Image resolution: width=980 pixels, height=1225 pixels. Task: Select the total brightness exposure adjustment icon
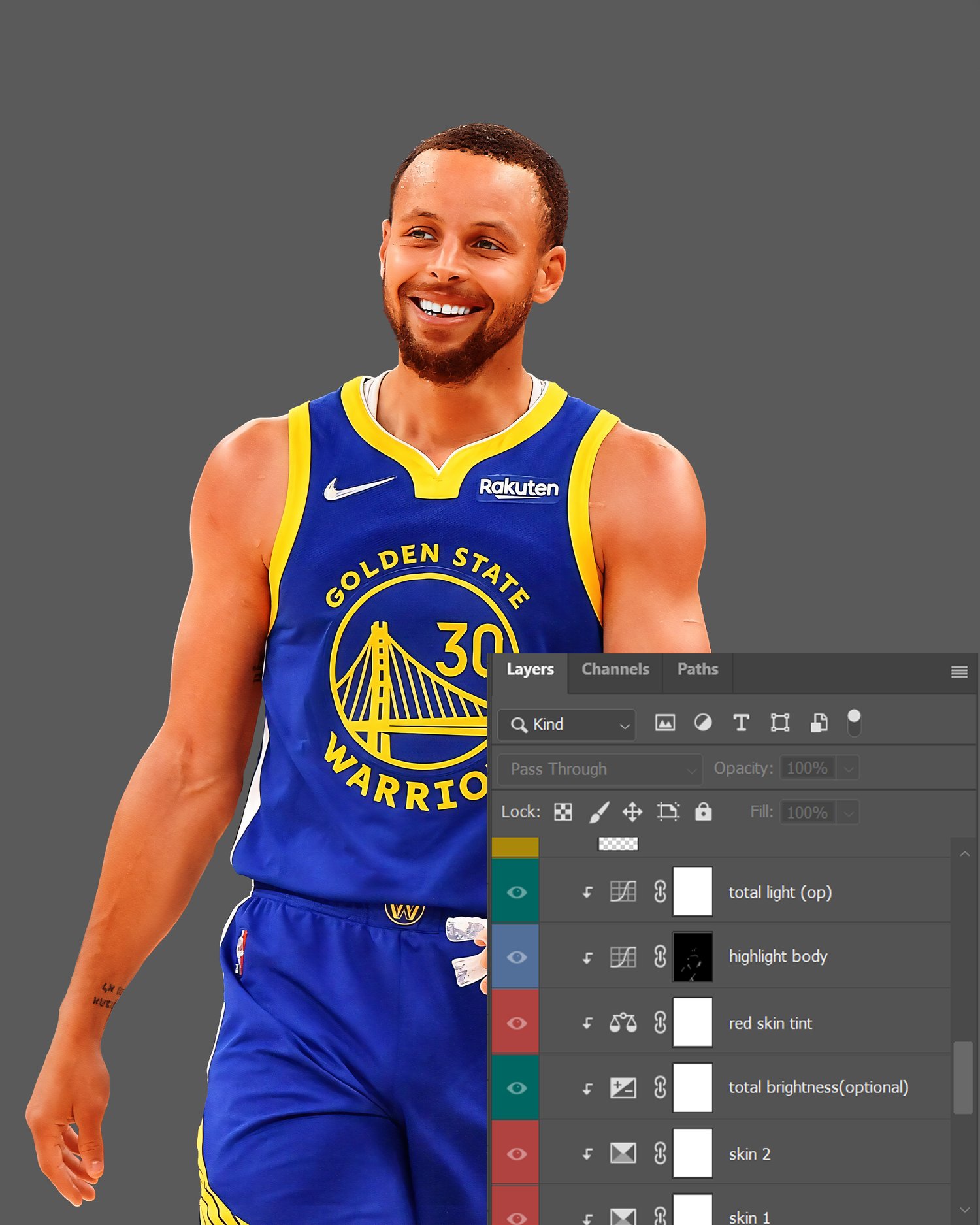pos(623,1088)
